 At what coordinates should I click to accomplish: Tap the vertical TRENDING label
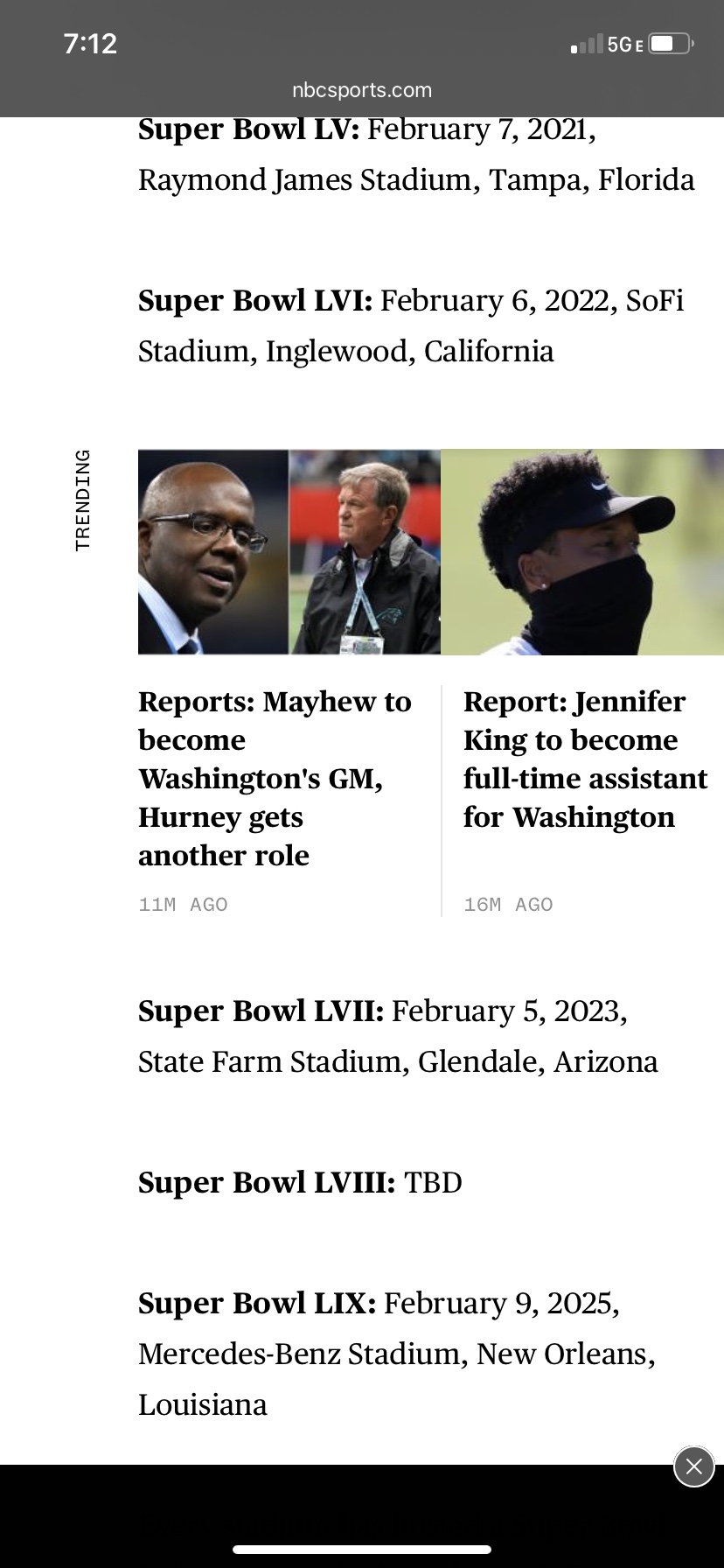(83, 500)
